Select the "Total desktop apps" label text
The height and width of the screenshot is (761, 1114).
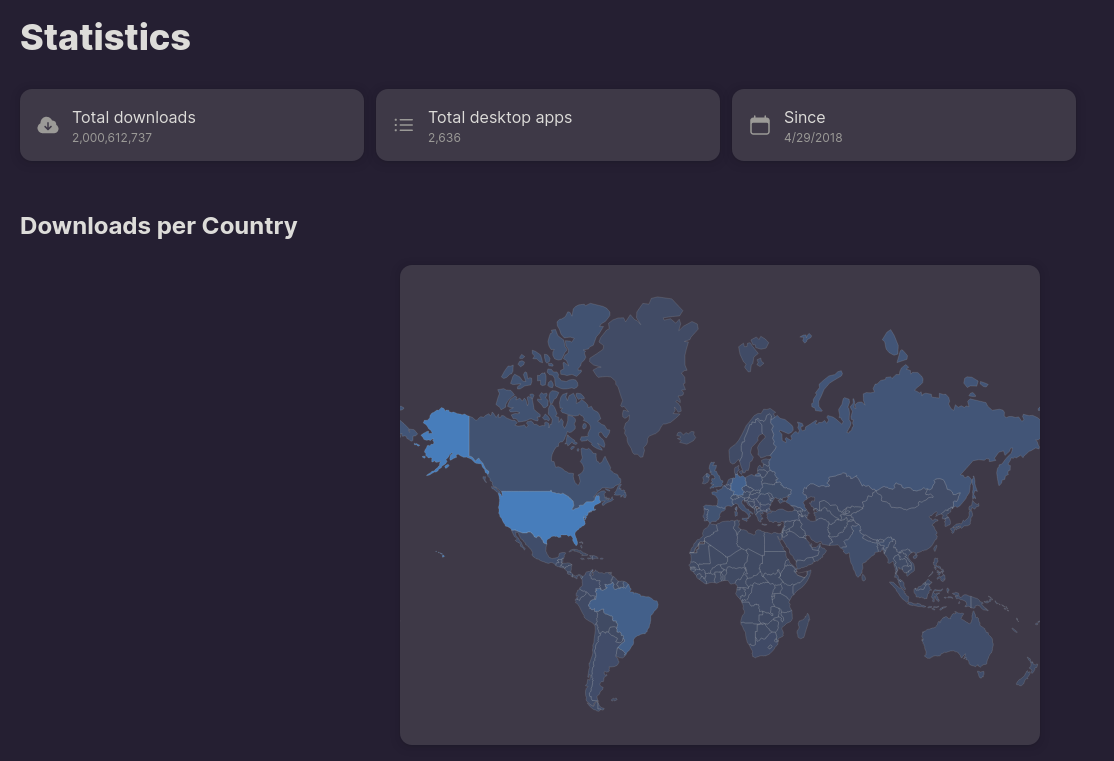click(500, 117)
